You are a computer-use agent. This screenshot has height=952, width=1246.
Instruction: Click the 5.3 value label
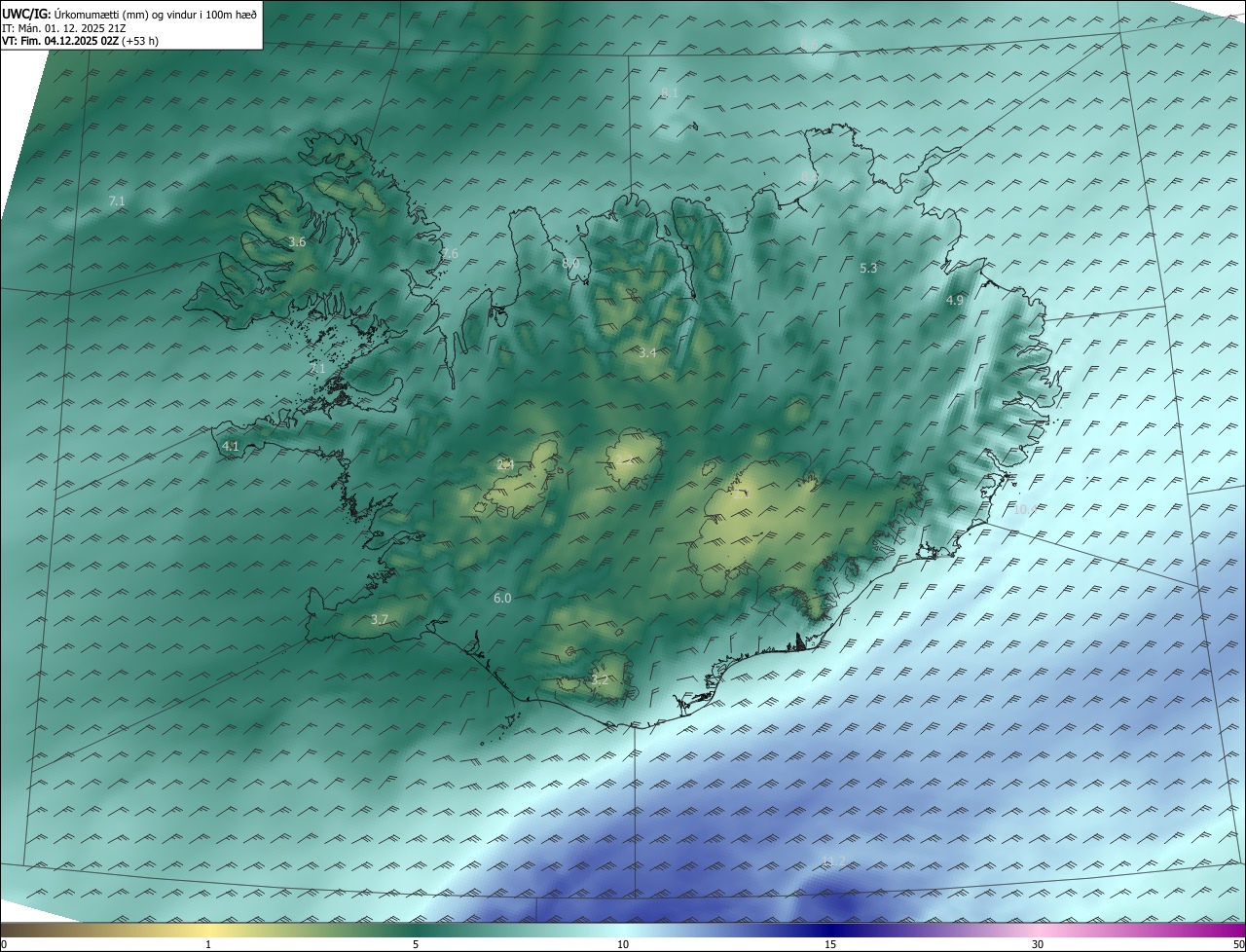click(x=868, y=268)
